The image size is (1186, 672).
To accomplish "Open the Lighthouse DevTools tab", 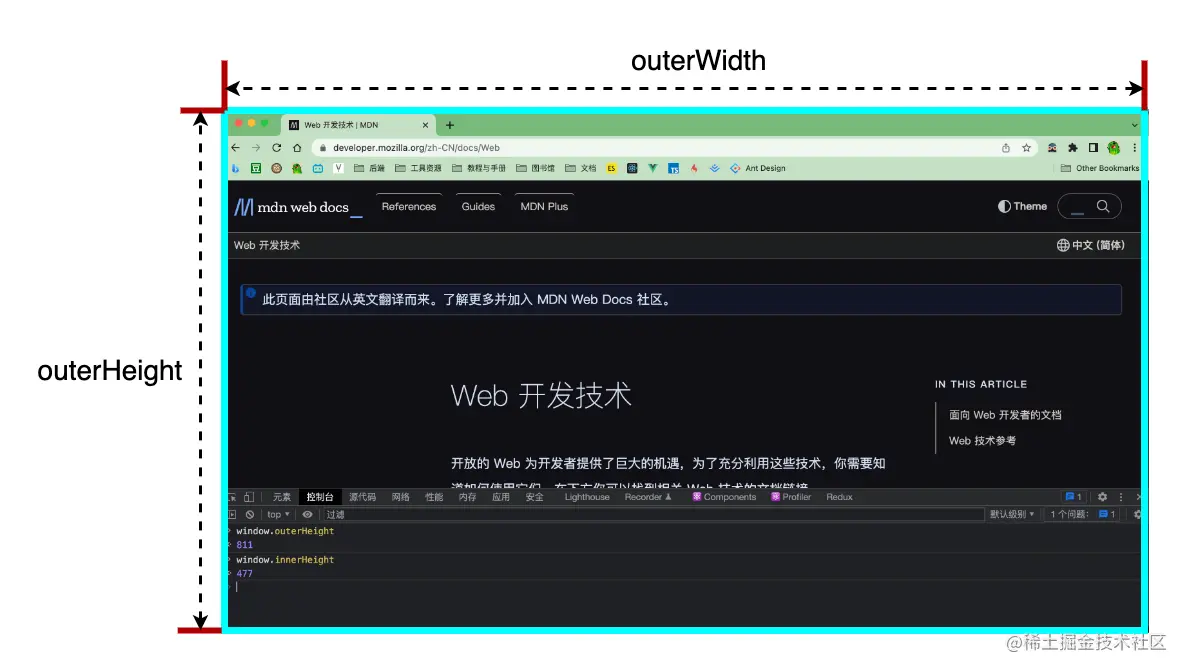I will (586, 497).
